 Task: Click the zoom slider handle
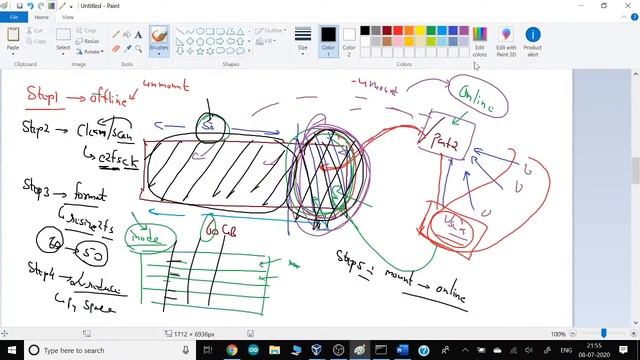click(x=604, y=333)
